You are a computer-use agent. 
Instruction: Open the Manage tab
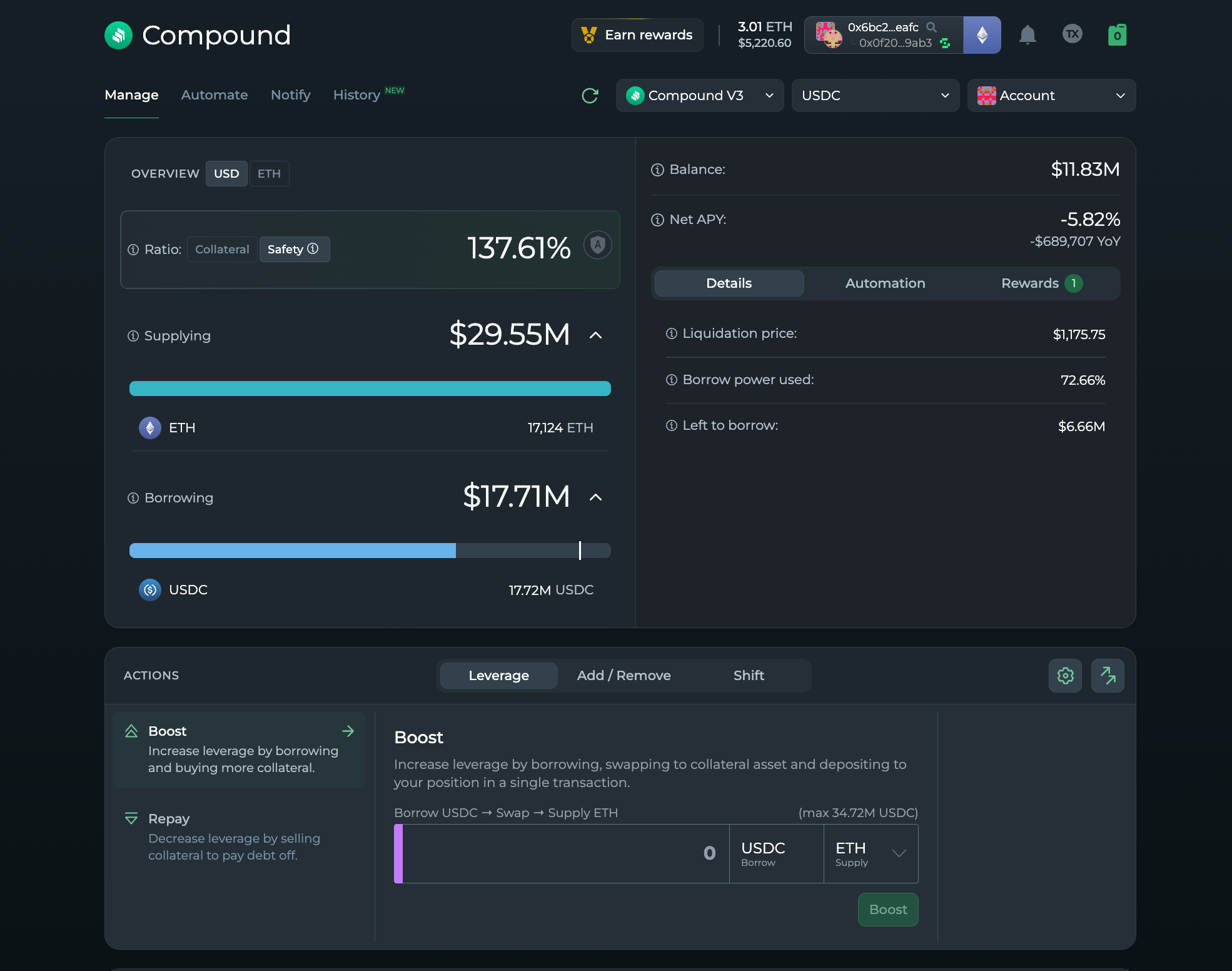pyautogui.click(x=131, y=95)
